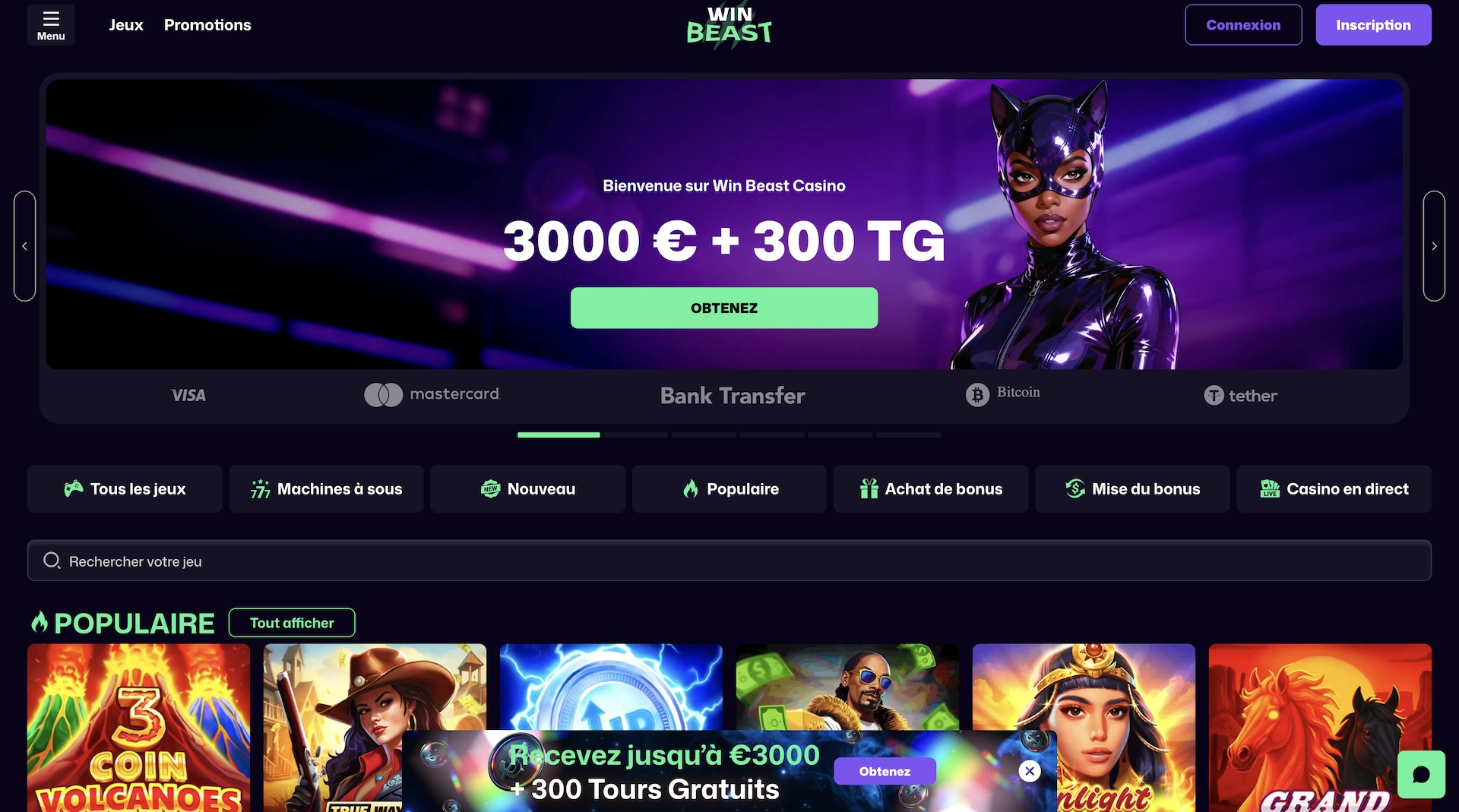Advance to next banner slide arrow
The image size is (1459, 812).
tap(1434, 246)
